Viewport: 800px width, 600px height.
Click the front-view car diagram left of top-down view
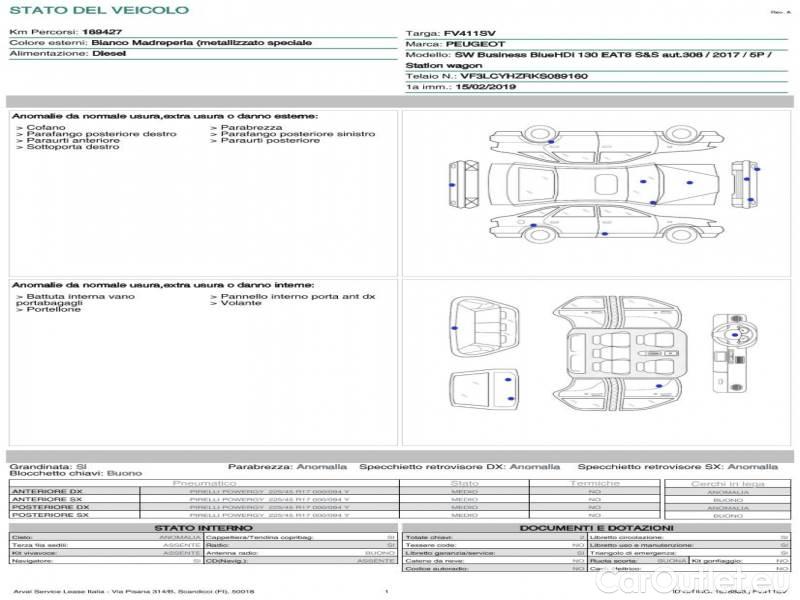[464, 184]
